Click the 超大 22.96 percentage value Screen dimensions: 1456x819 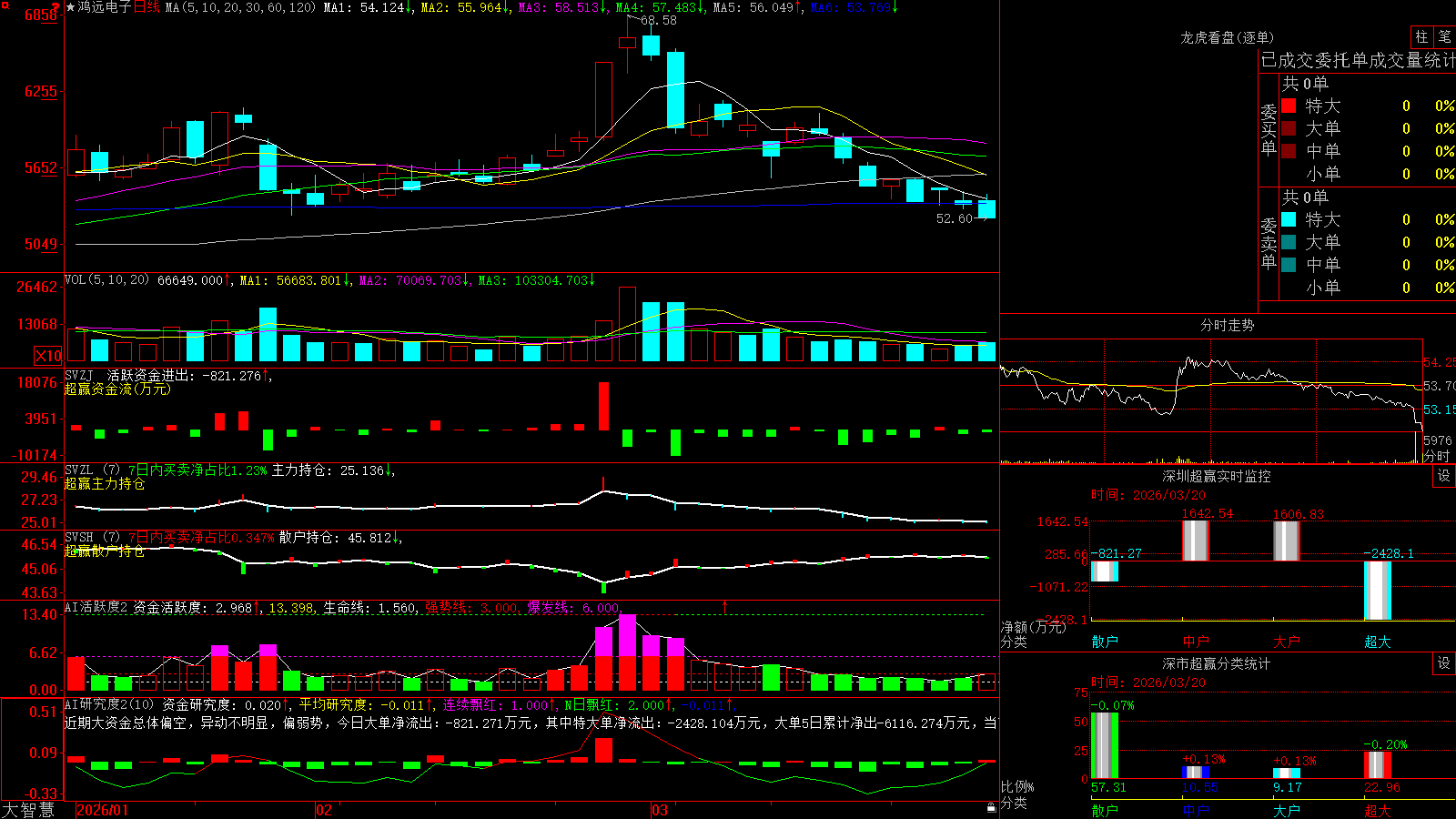1381,787
